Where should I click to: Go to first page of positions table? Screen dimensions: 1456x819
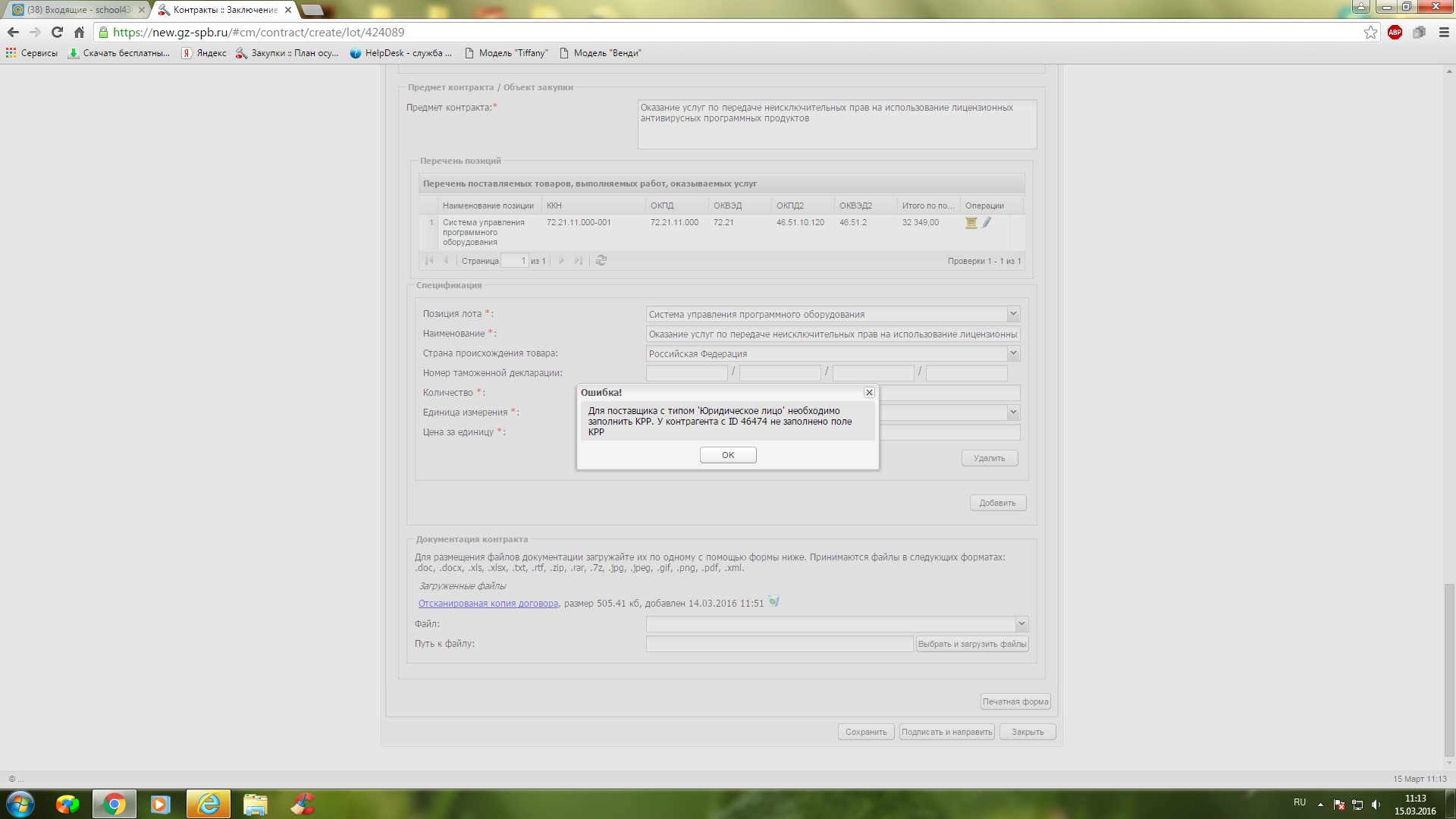[x=429, y=260]
